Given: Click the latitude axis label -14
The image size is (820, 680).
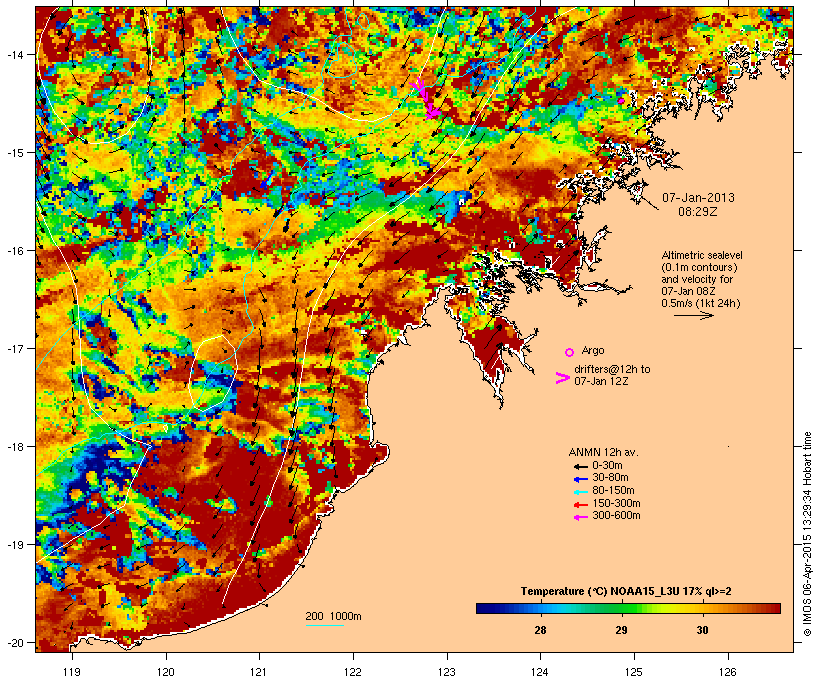Looking at the screenshot, I should [14, 54].
